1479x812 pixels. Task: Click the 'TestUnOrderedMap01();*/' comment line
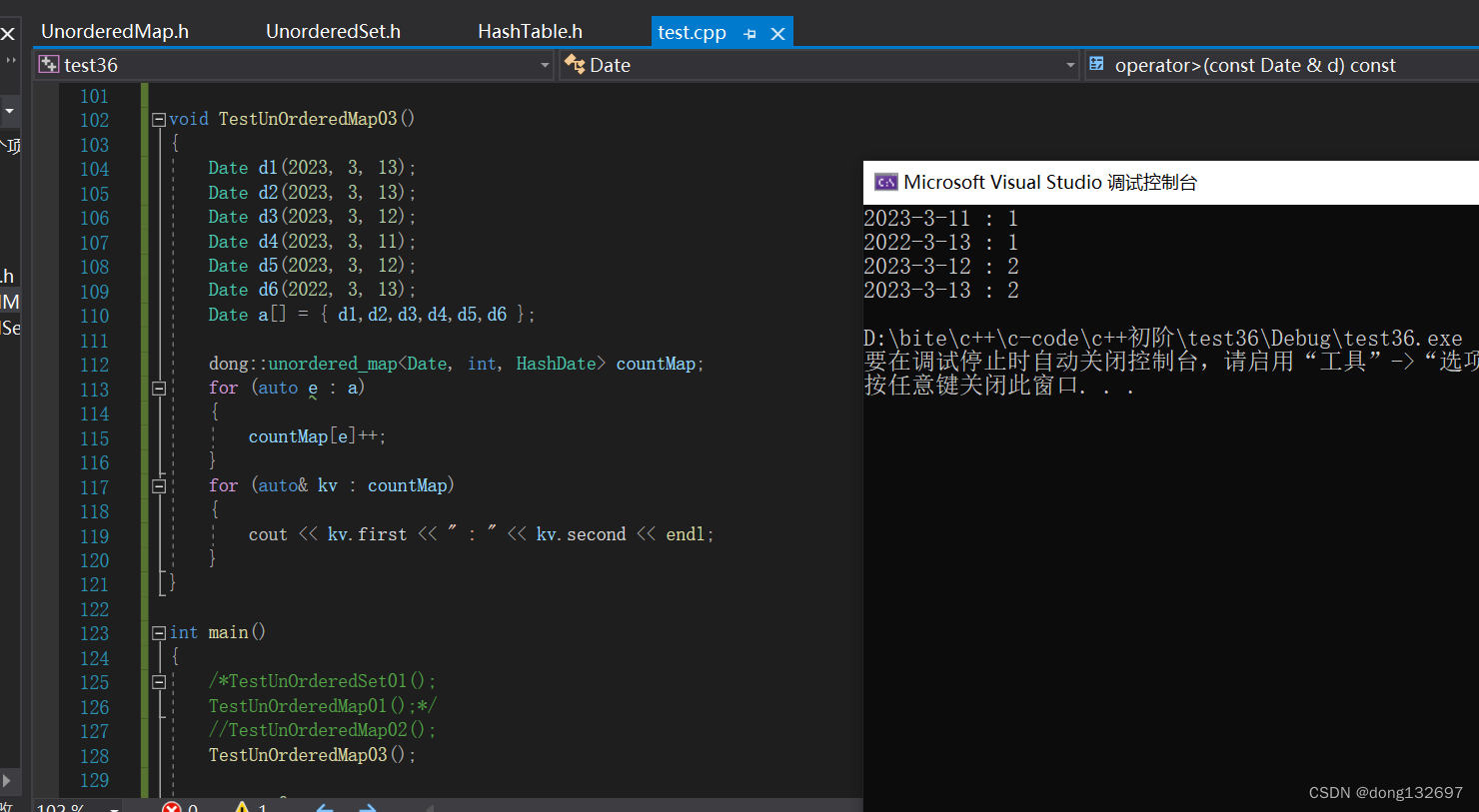[323, 706]
